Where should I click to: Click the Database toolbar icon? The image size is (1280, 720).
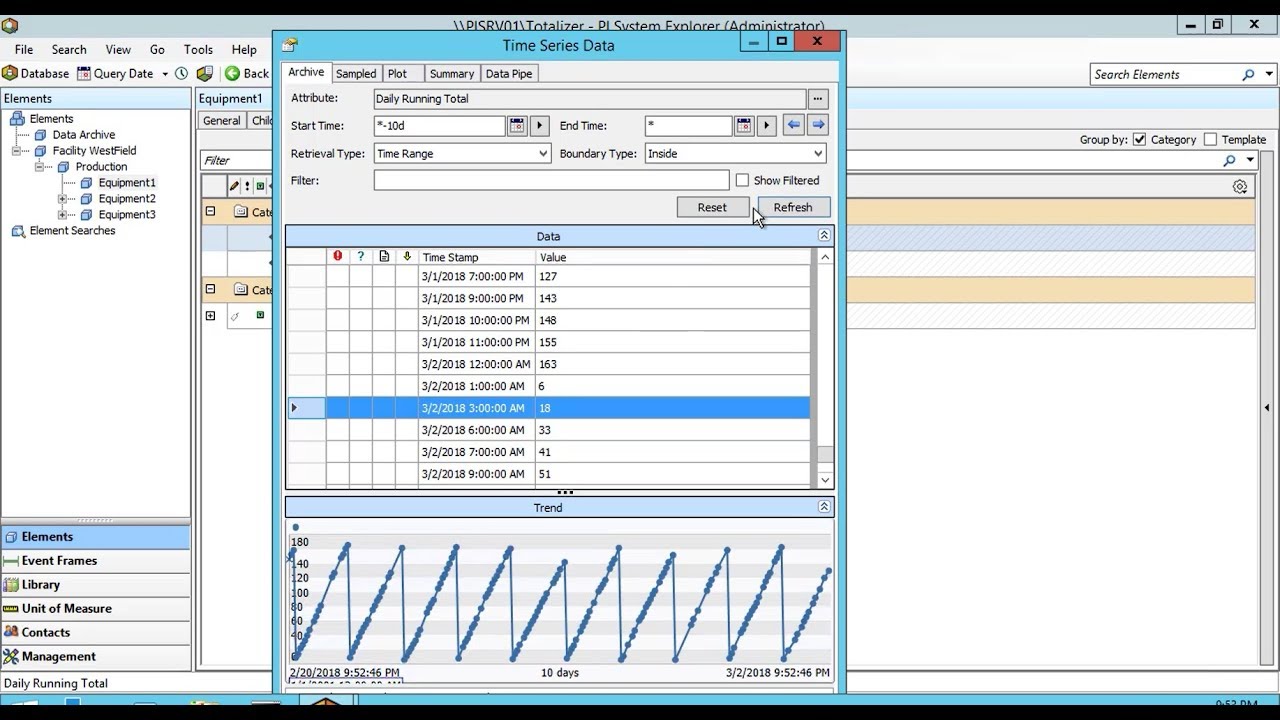10,74
